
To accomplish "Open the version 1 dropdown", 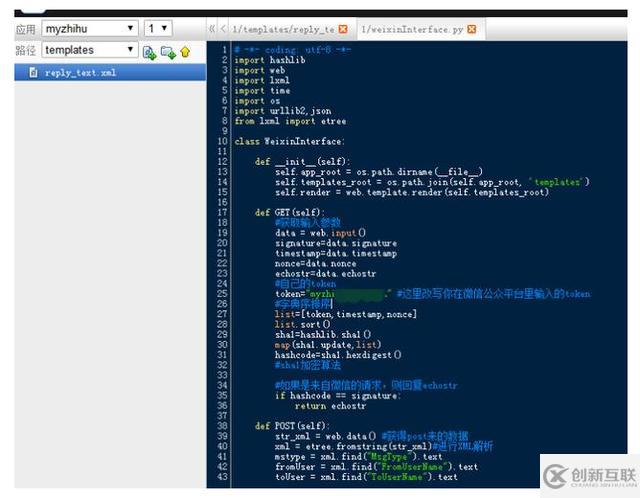I will pyautogui.click(x=158, y=29).
